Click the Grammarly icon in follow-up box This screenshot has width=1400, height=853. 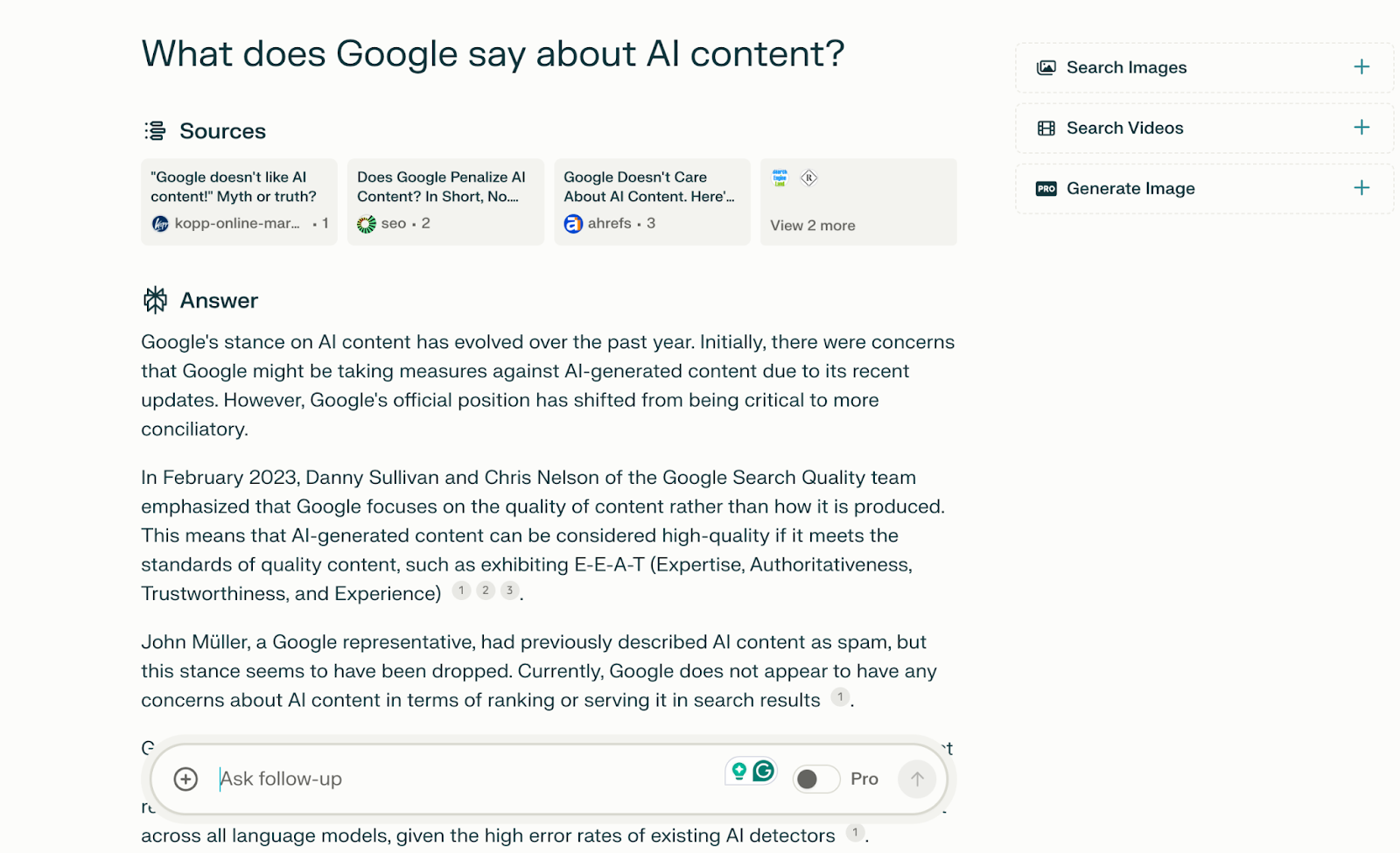pyautogui.click(x=764, y=771)
